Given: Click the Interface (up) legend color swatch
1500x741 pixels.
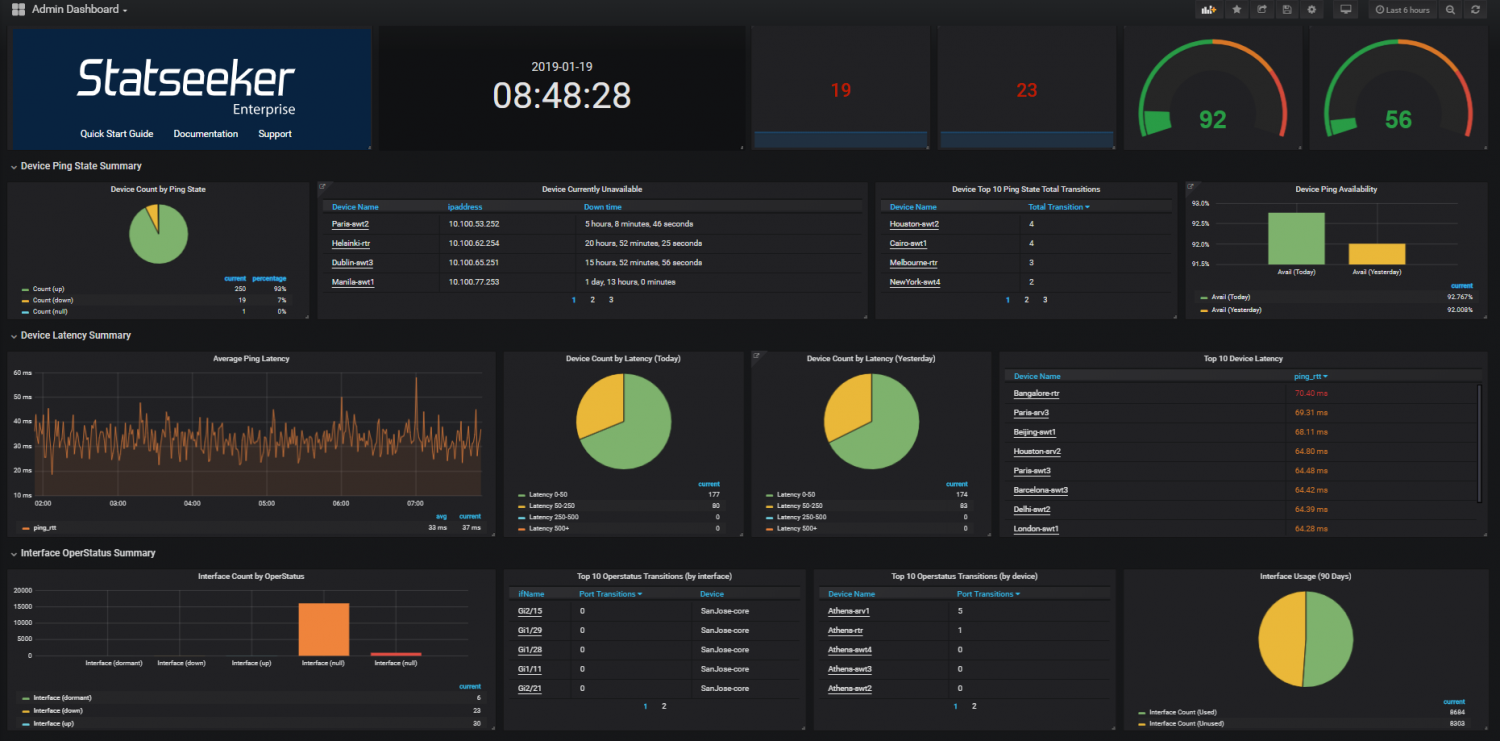Looking at the screenshot, I should click(25, 723).
